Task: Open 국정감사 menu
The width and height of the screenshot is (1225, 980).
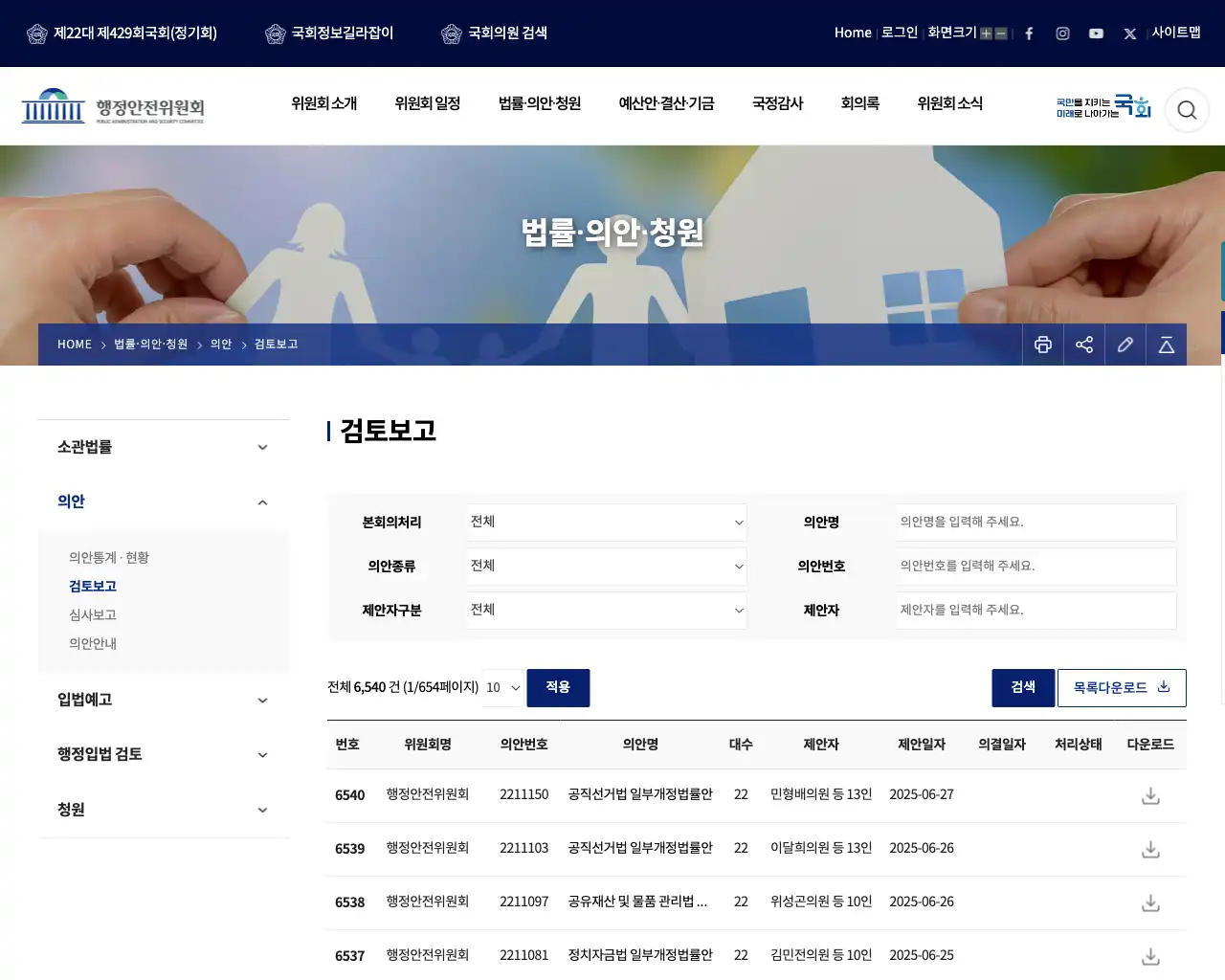Action: coord(778,103)
